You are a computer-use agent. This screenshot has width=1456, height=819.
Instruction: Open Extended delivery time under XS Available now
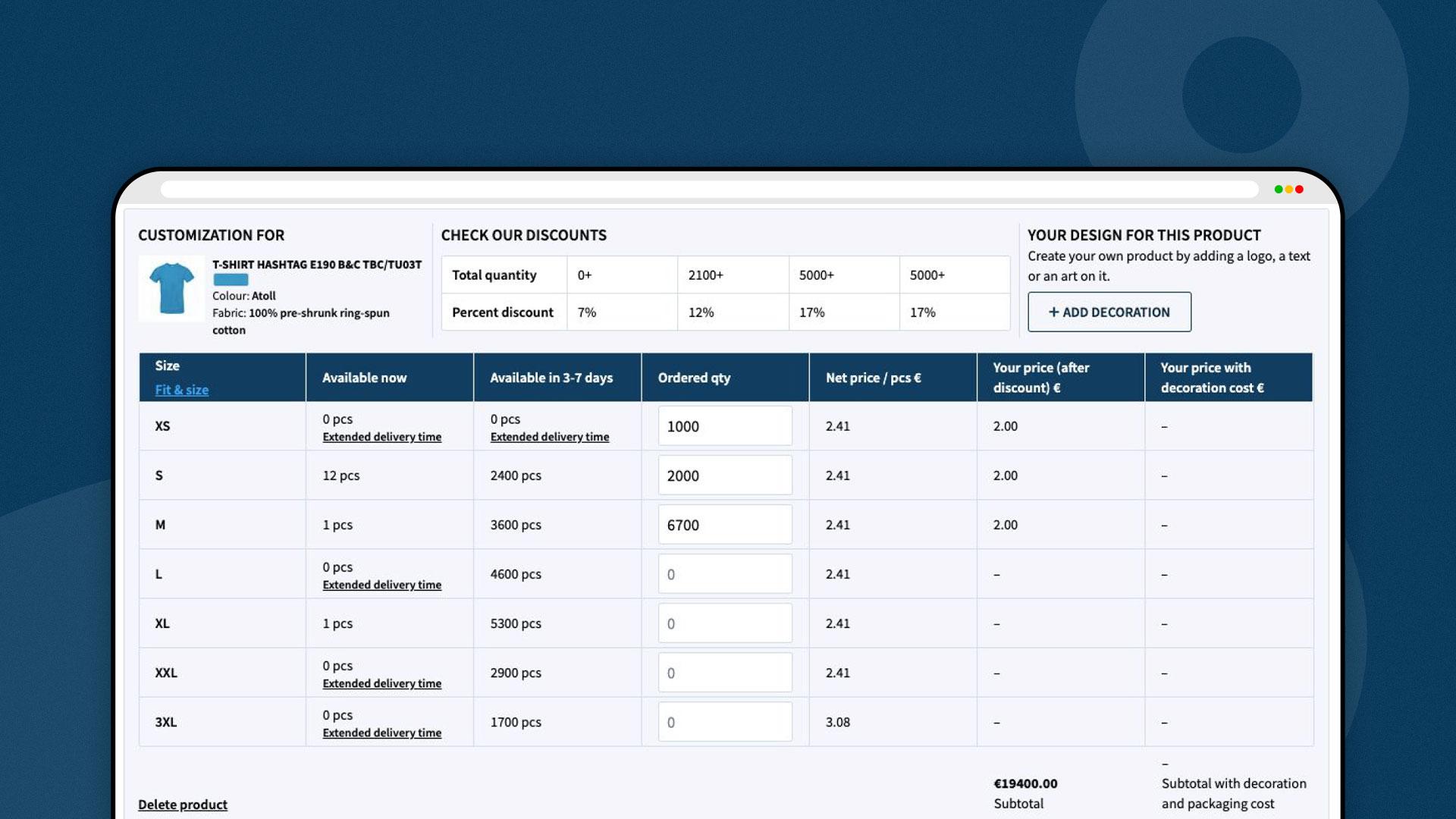pyautogui.click(x=381, y=437)
